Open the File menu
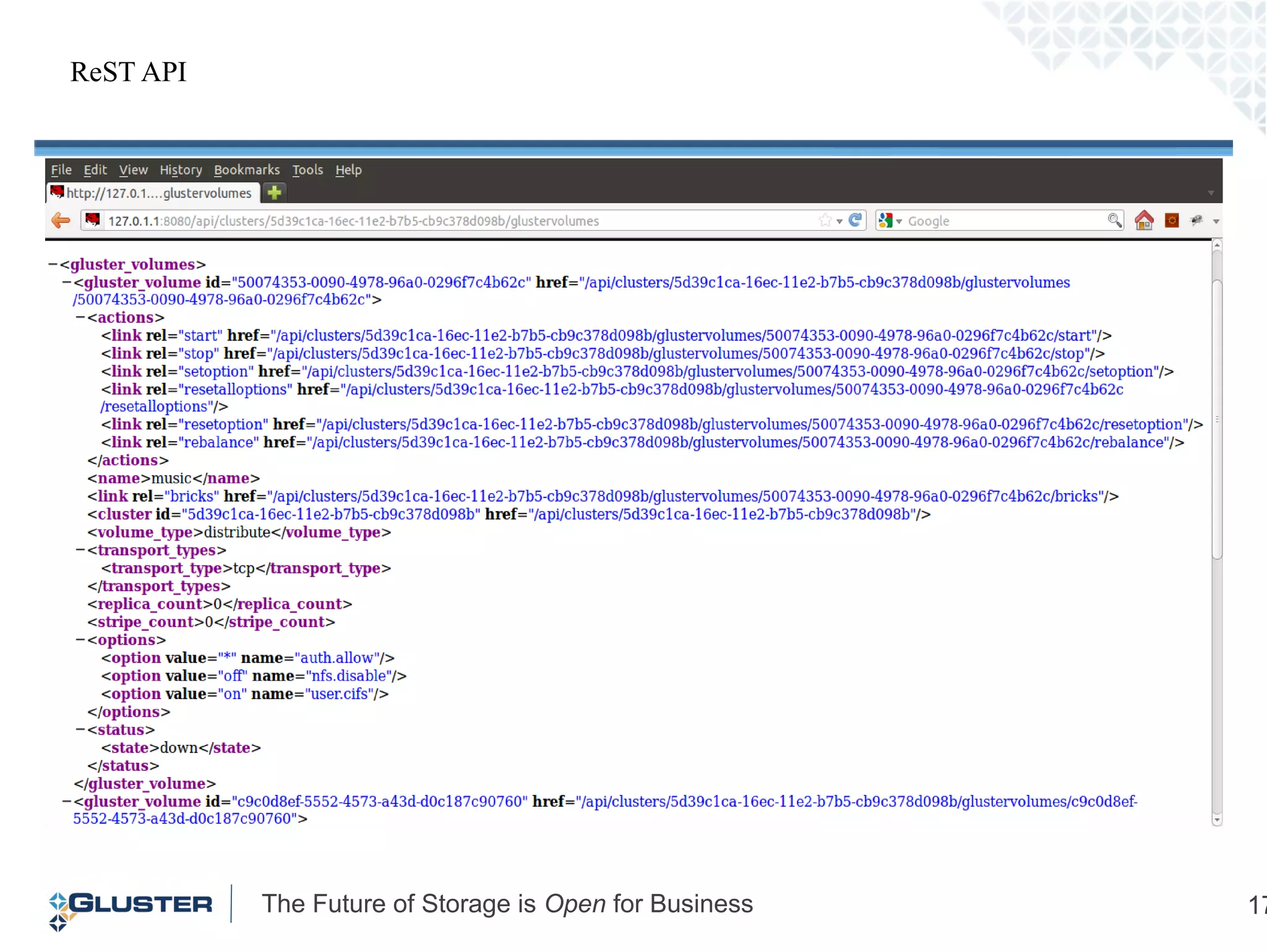Viewport: 1267px width, 952px height. pos(61,170)
